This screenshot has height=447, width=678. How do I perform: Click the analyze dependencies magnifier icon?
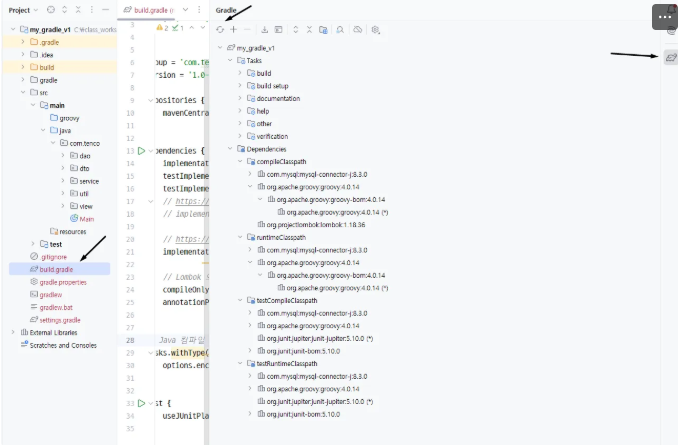point(340,29)
